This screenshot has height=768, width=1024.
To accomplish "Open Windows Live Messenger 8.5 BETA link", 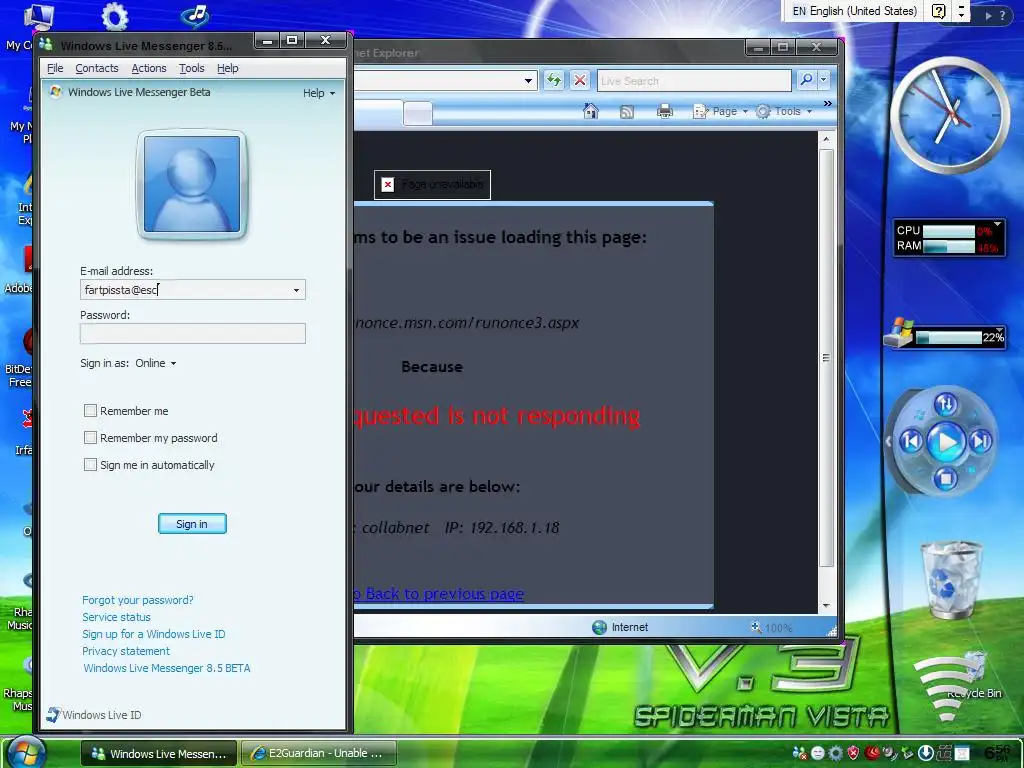I will coord(167,667).
